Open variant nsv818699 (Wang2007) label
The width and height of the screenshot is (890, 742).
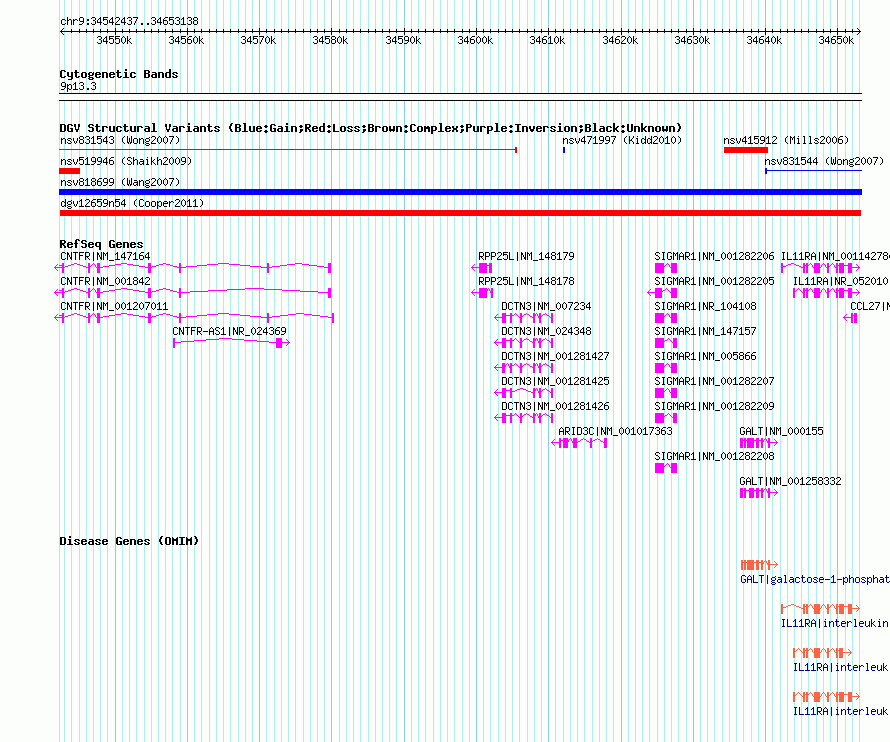coord(120,182)
